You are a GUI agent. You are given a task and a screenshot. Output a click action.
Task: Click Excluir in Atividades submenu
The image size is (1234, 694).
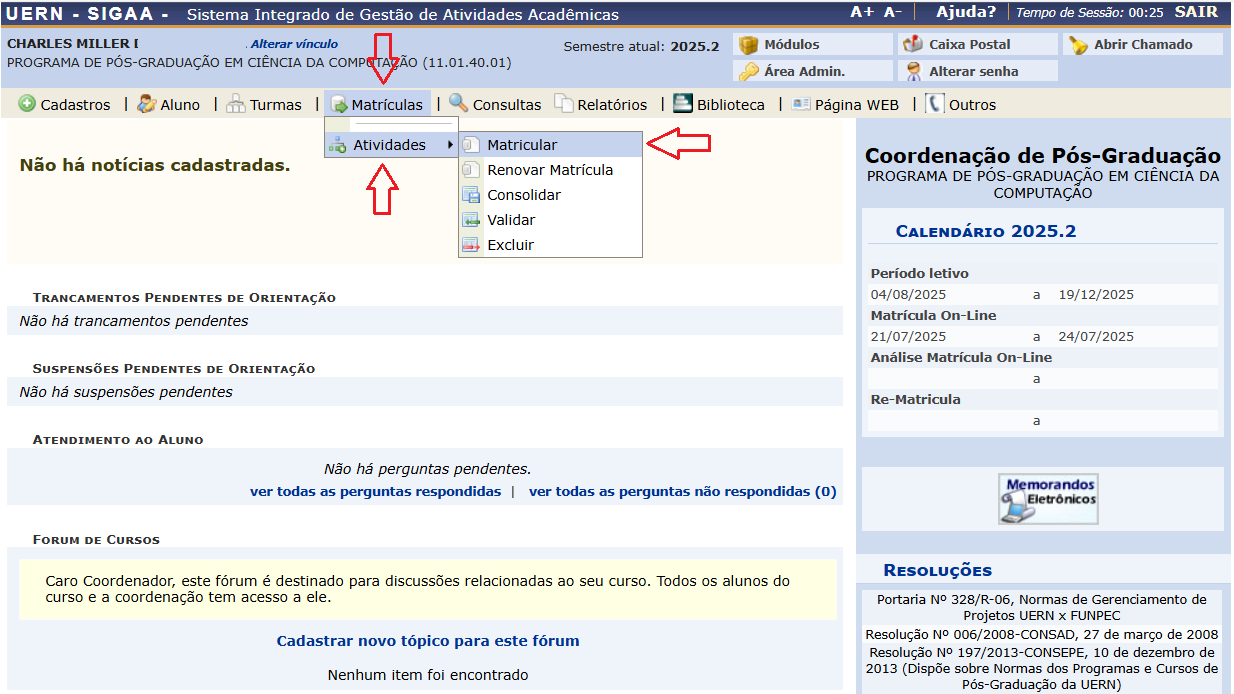[510, 245]
